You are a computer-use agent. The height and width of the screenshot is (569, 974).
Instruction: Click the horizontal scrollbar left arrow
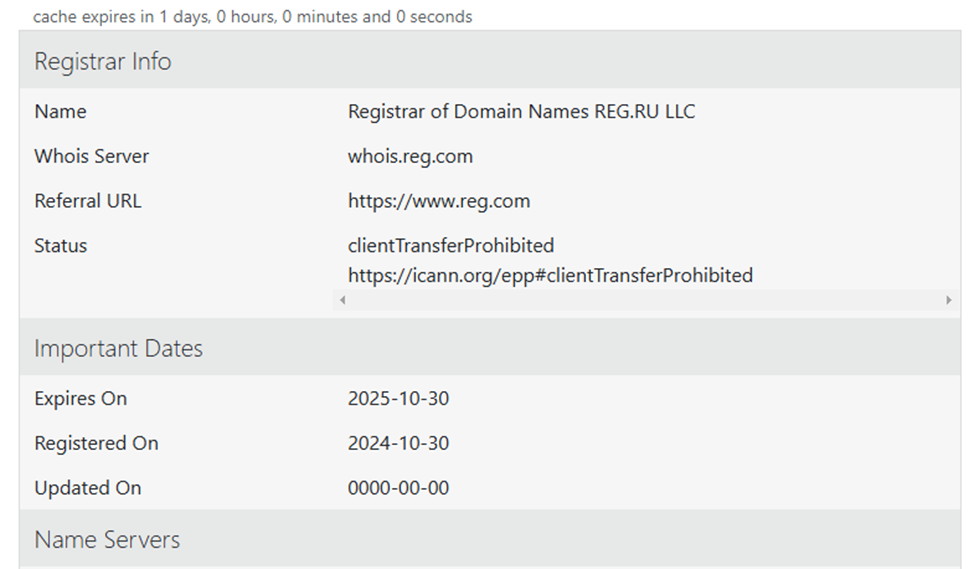[342, 300]
